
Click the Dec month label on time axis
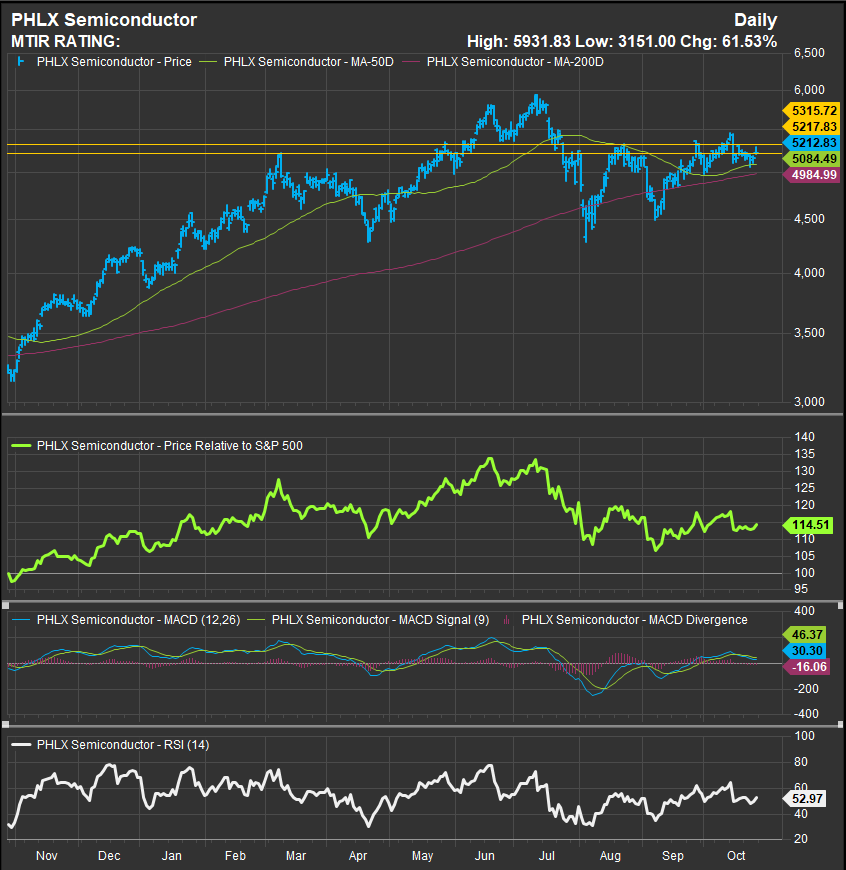[109, 856]
